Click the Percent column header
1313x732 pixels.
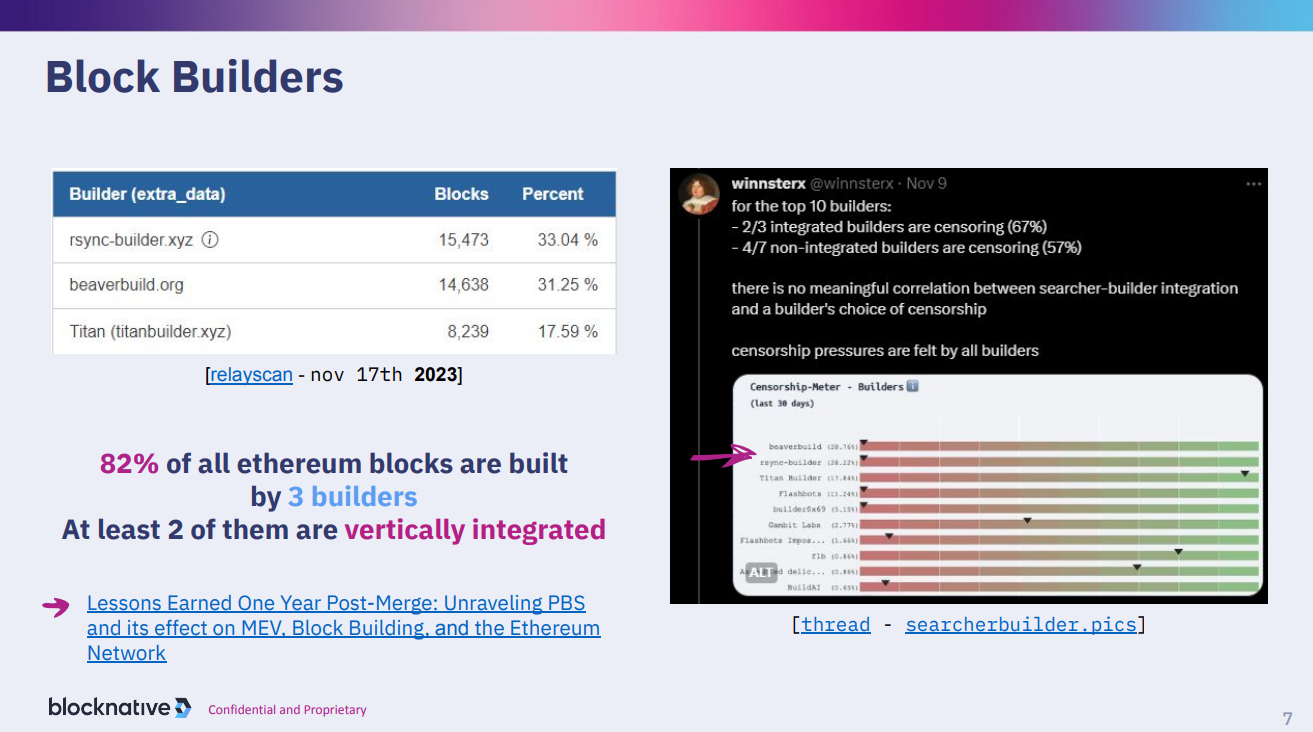coord(552,194)
